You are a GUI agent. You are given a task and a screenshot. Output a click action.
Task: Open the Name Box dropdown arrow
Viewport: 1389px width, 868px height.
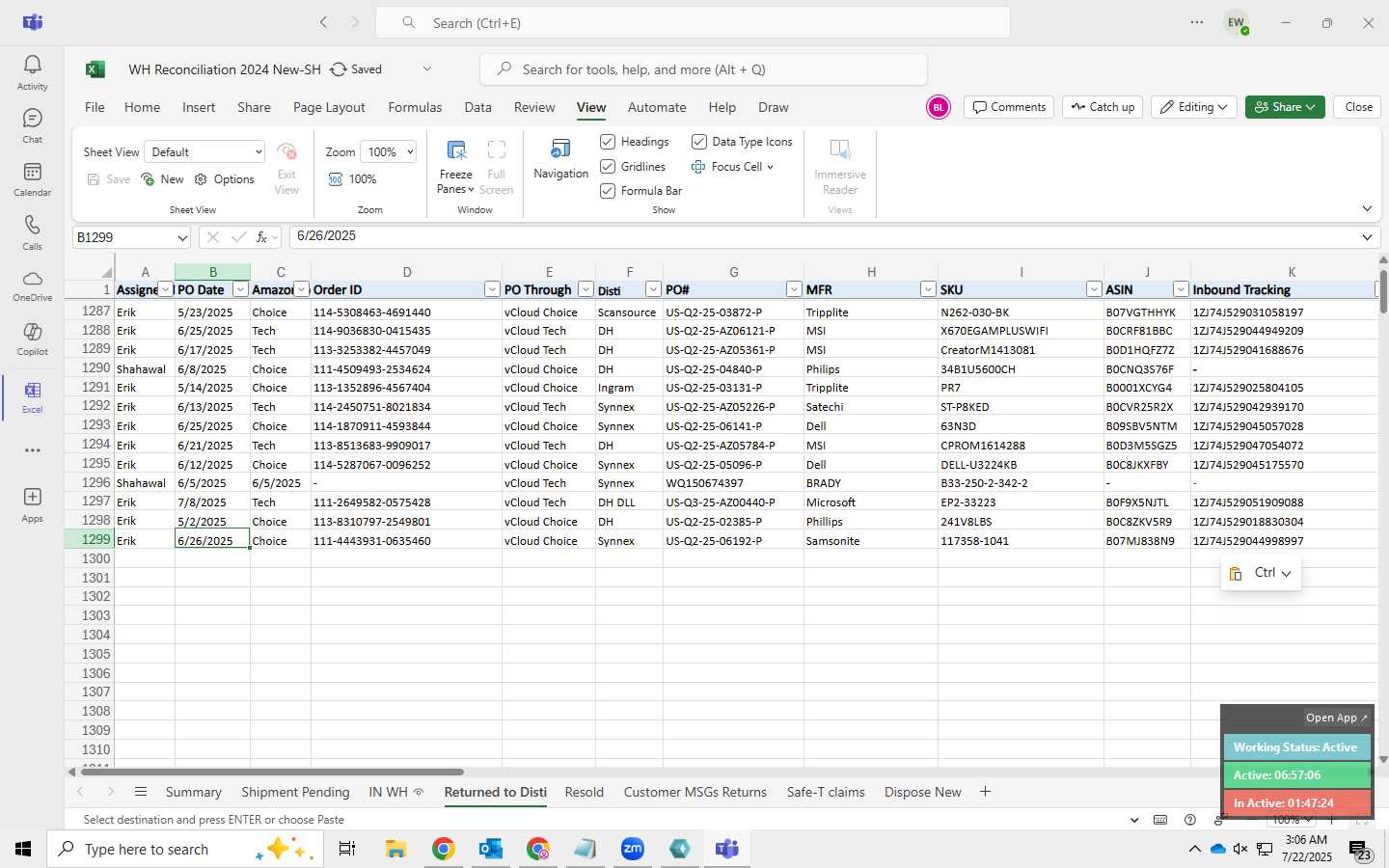pyautogui.click(x=182, y=237)
